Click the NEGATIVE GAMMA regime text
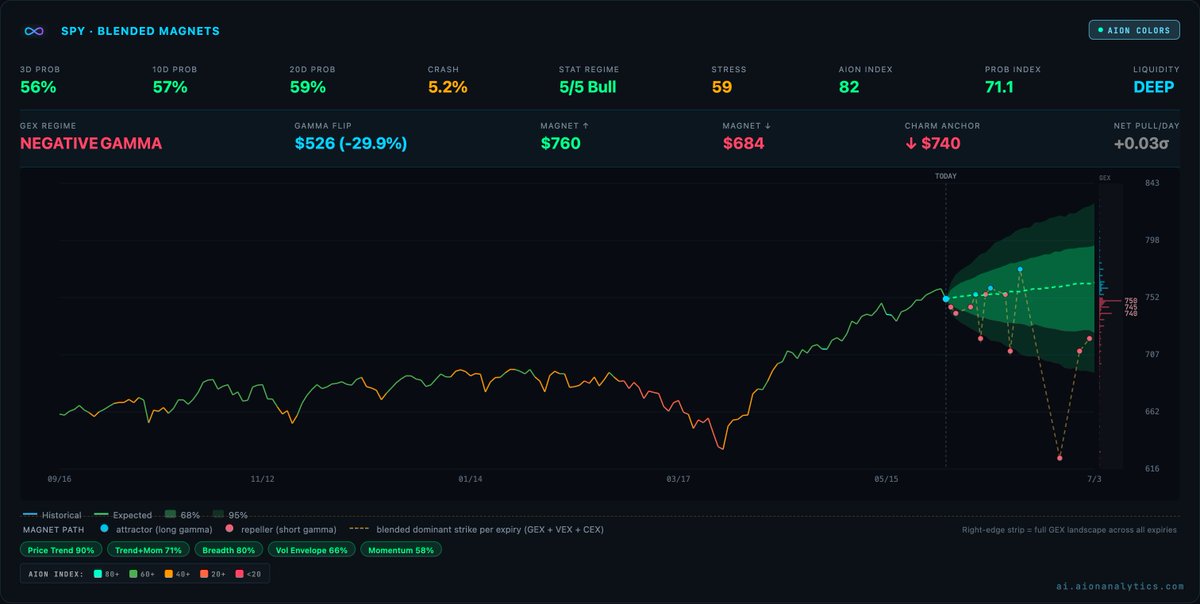The width and height of the screenshot is (1200, 604). pos(91,143)
